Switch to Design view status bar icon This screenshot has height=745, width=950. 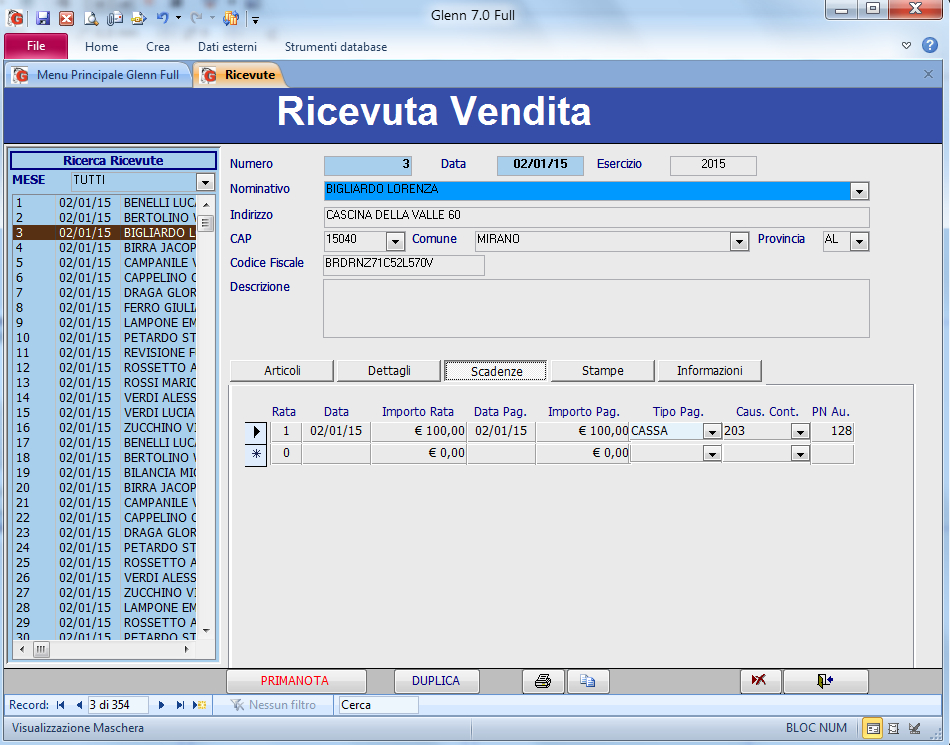(914, 728)
